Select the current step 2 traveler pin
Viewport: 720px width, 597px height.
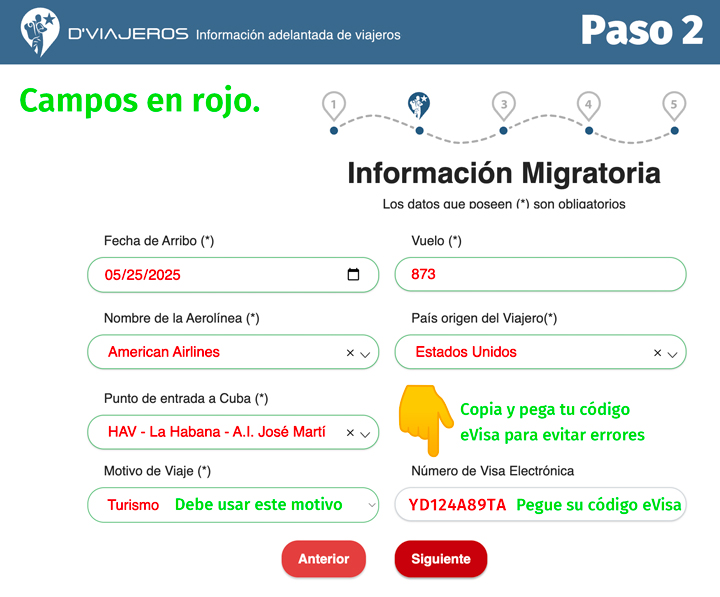[x=419, y=105]
